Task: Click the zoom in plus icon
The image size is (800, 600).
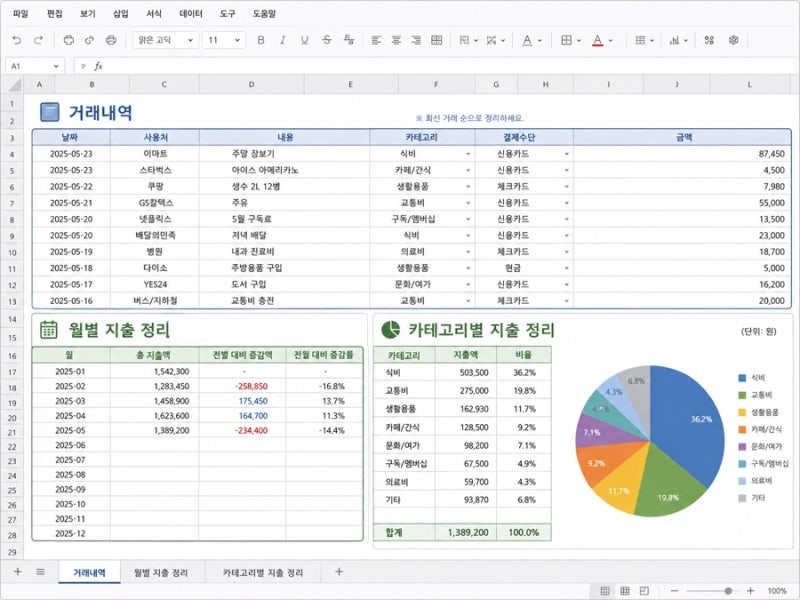Action: (751, 591)
